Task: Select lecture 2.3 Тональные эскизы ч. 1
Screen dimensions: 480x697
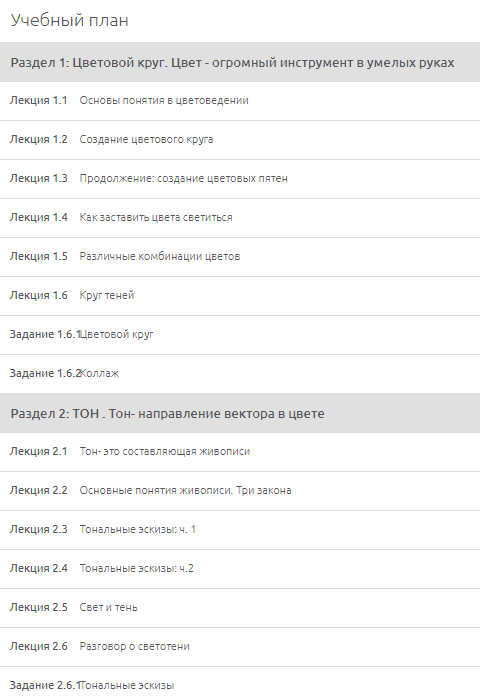Action: point(240,530)
